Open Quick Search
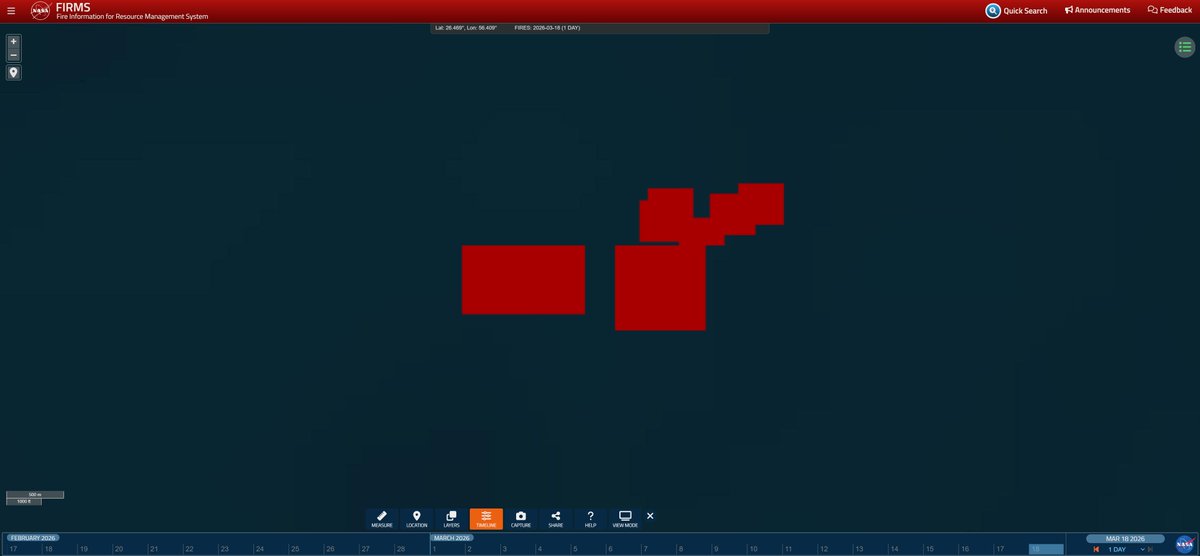The width and height of the screenshot is (1200, 556). coord(1016,10)
